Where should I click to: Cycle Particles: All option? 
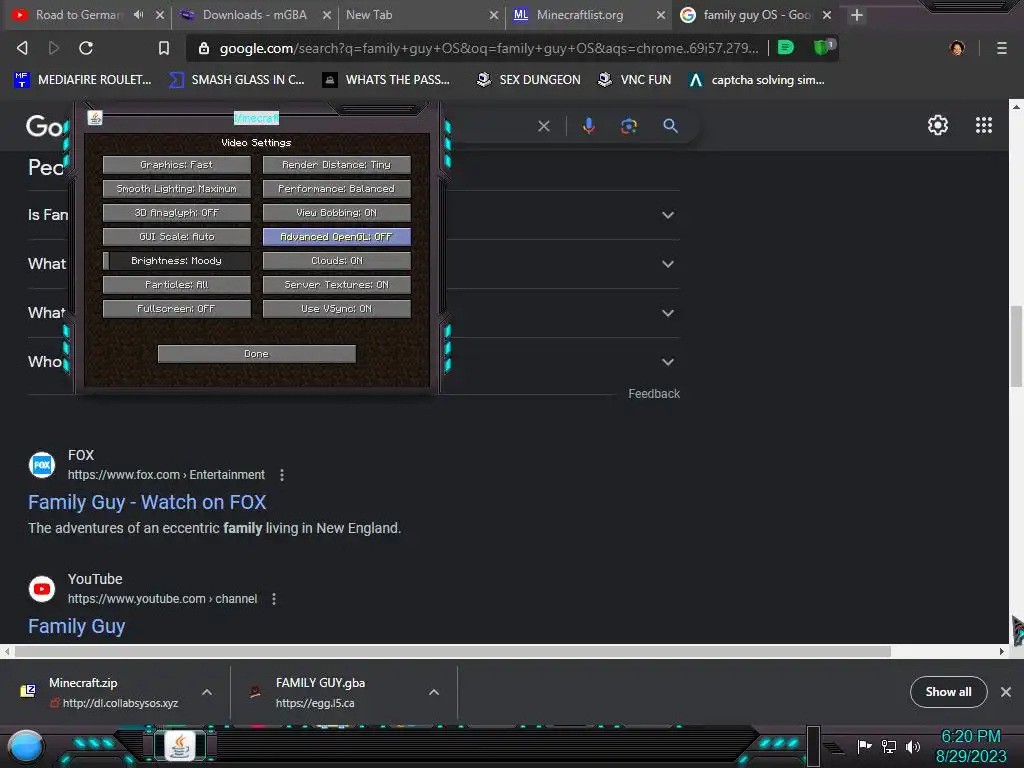[x=176, y=285]
